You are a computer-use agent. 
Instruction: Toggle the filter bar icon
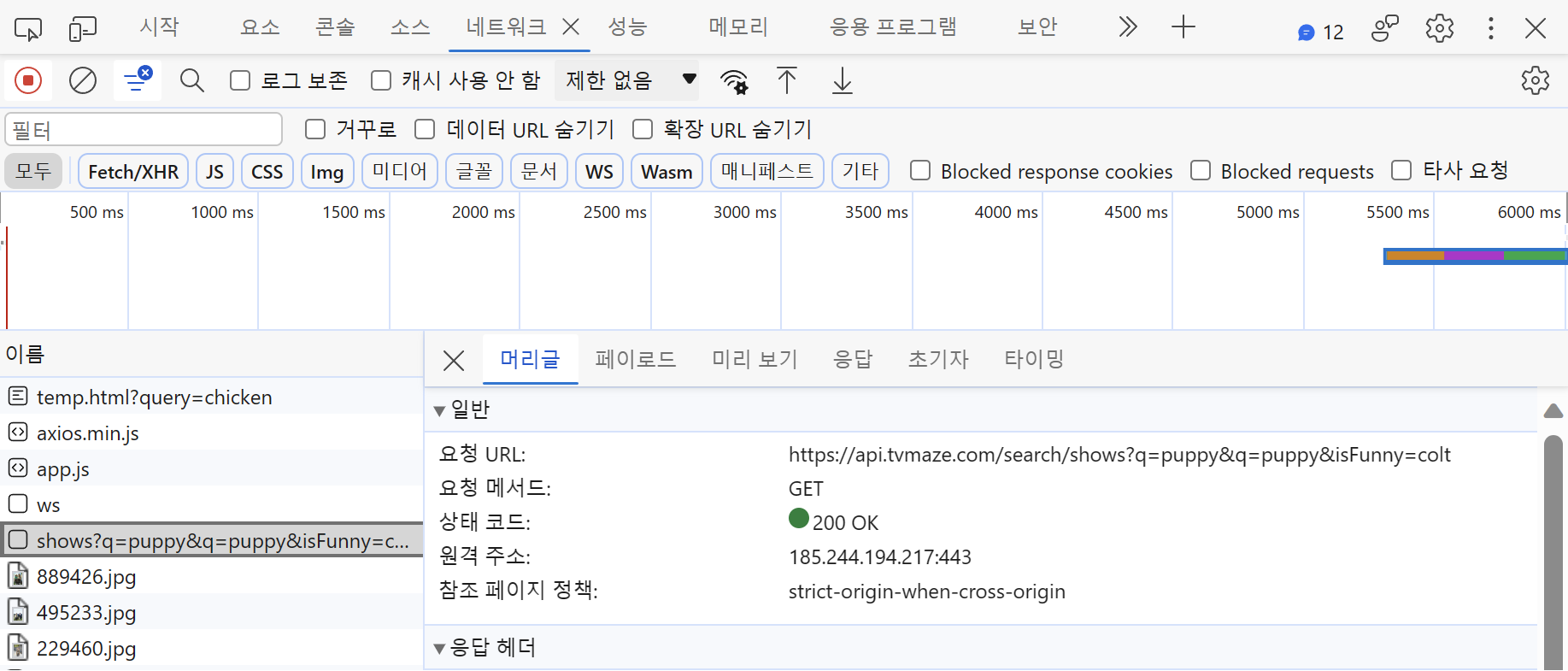point(138,80)
